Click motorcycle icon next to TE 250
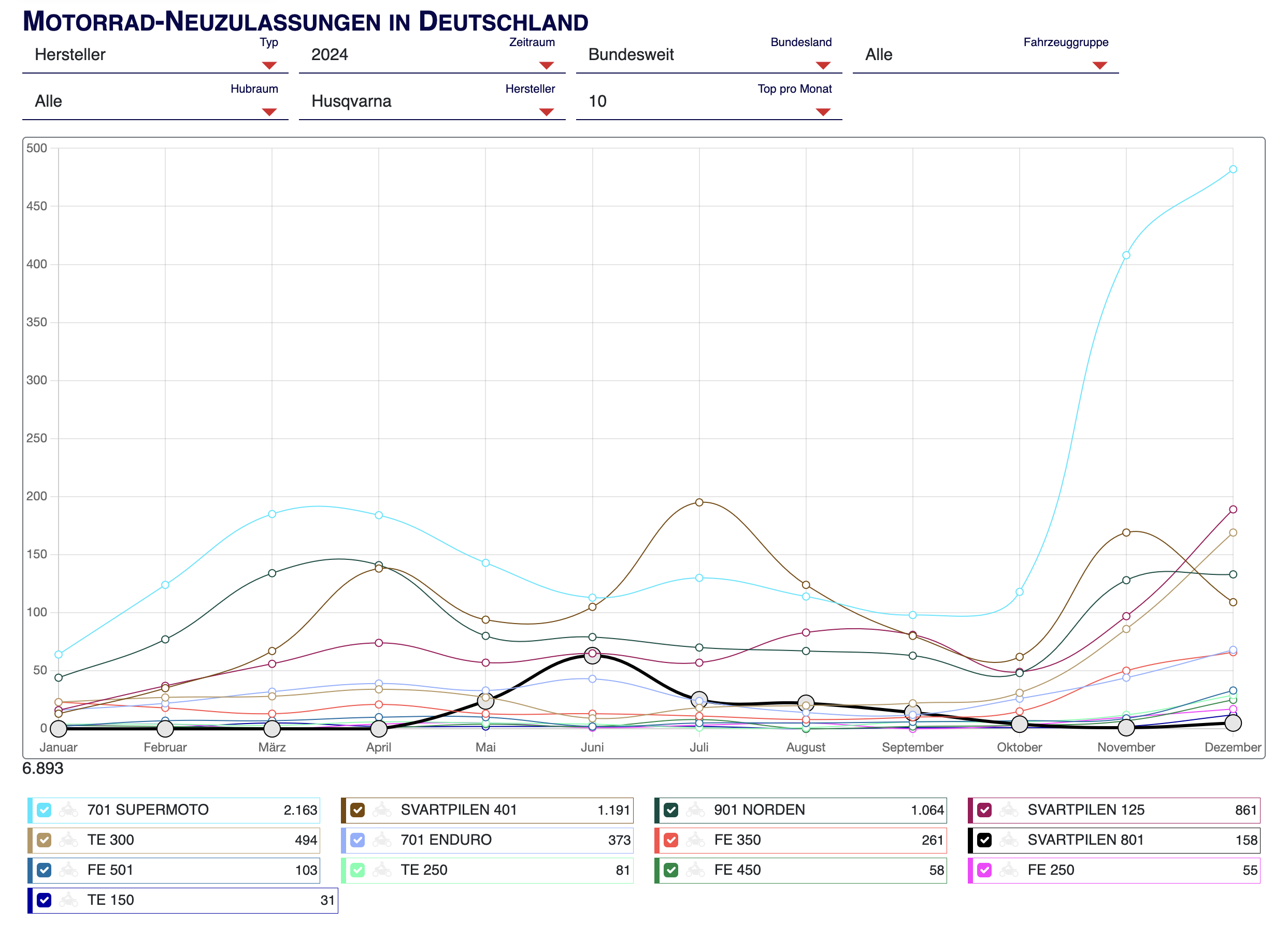 pos(382,871)
